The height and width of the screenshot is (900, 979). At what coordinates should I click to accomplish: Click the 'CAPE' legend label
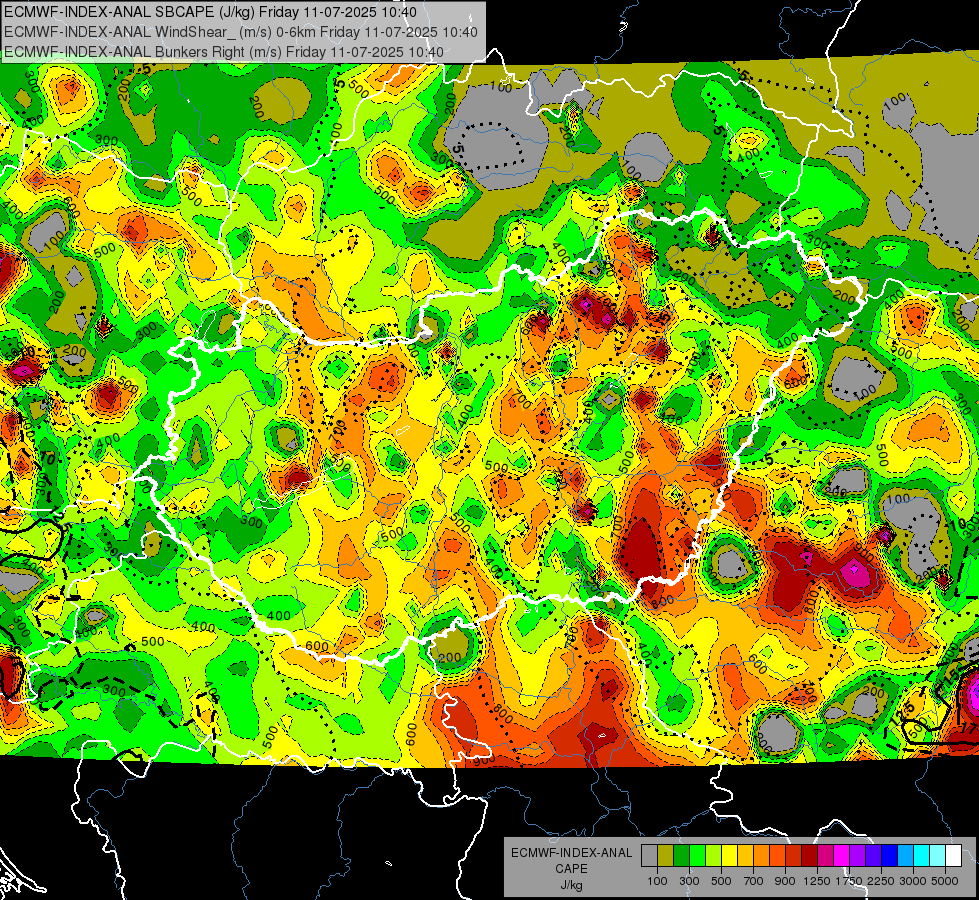tap(571, 869)
